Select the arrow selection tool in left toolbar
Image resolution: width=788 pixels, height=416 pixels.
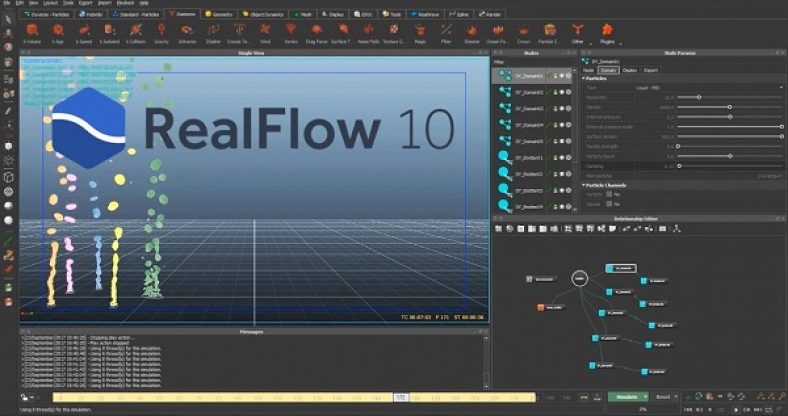tap(8, 20)
